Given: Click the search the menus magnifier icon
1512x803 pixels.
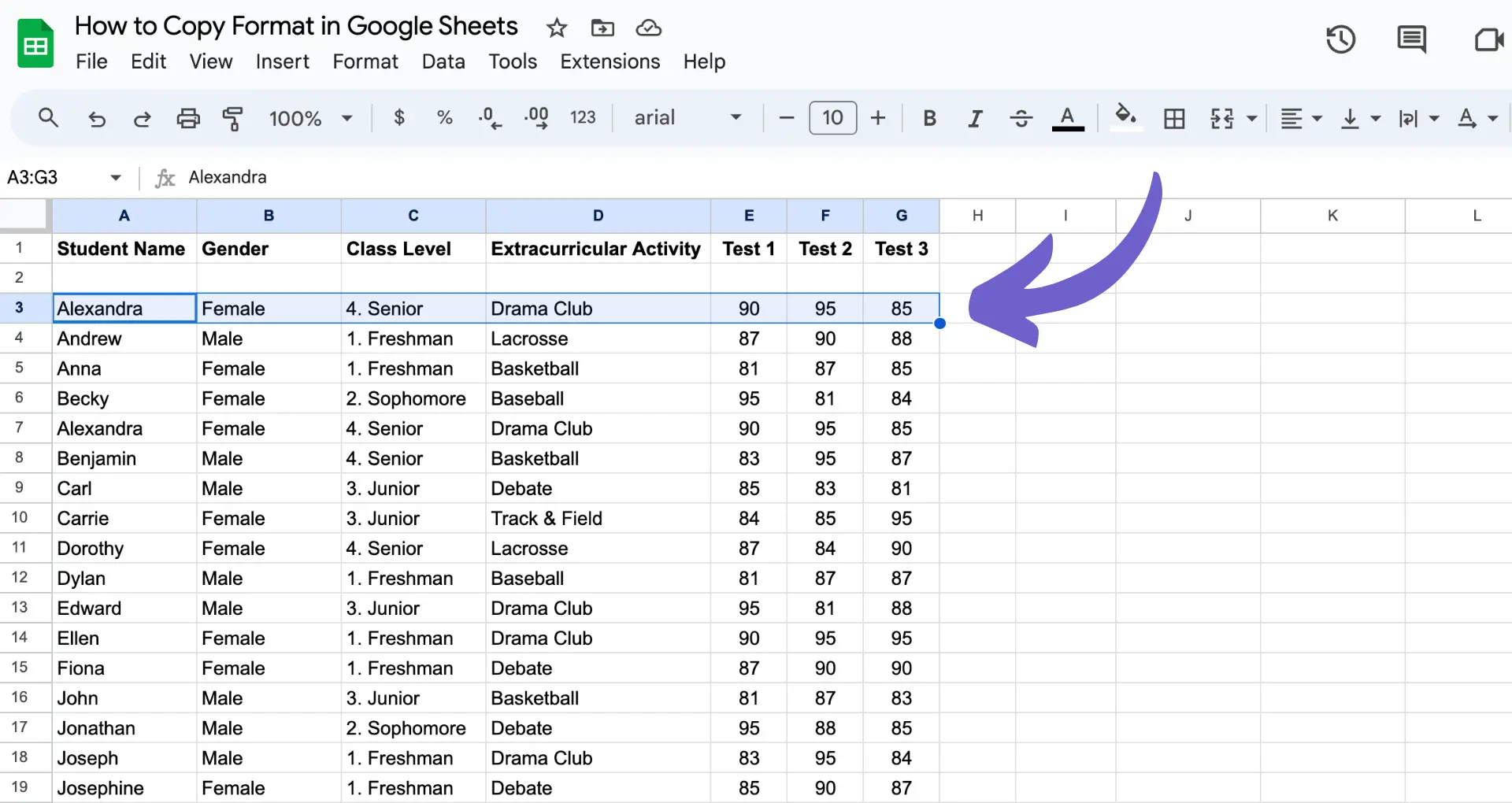Looking at the screenshot, I should [x=48, y=118].
